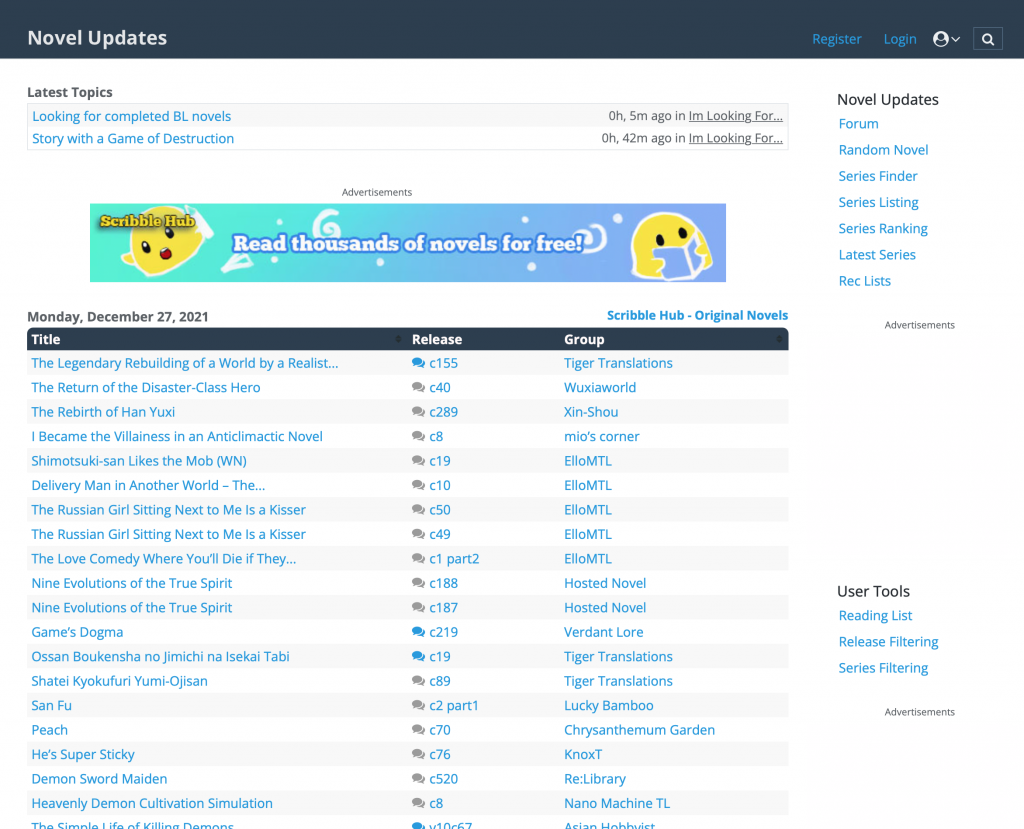Screen dimensions: 1024x829
Task: Open the user account dropdown menu
Action: [x=946, y=39]
